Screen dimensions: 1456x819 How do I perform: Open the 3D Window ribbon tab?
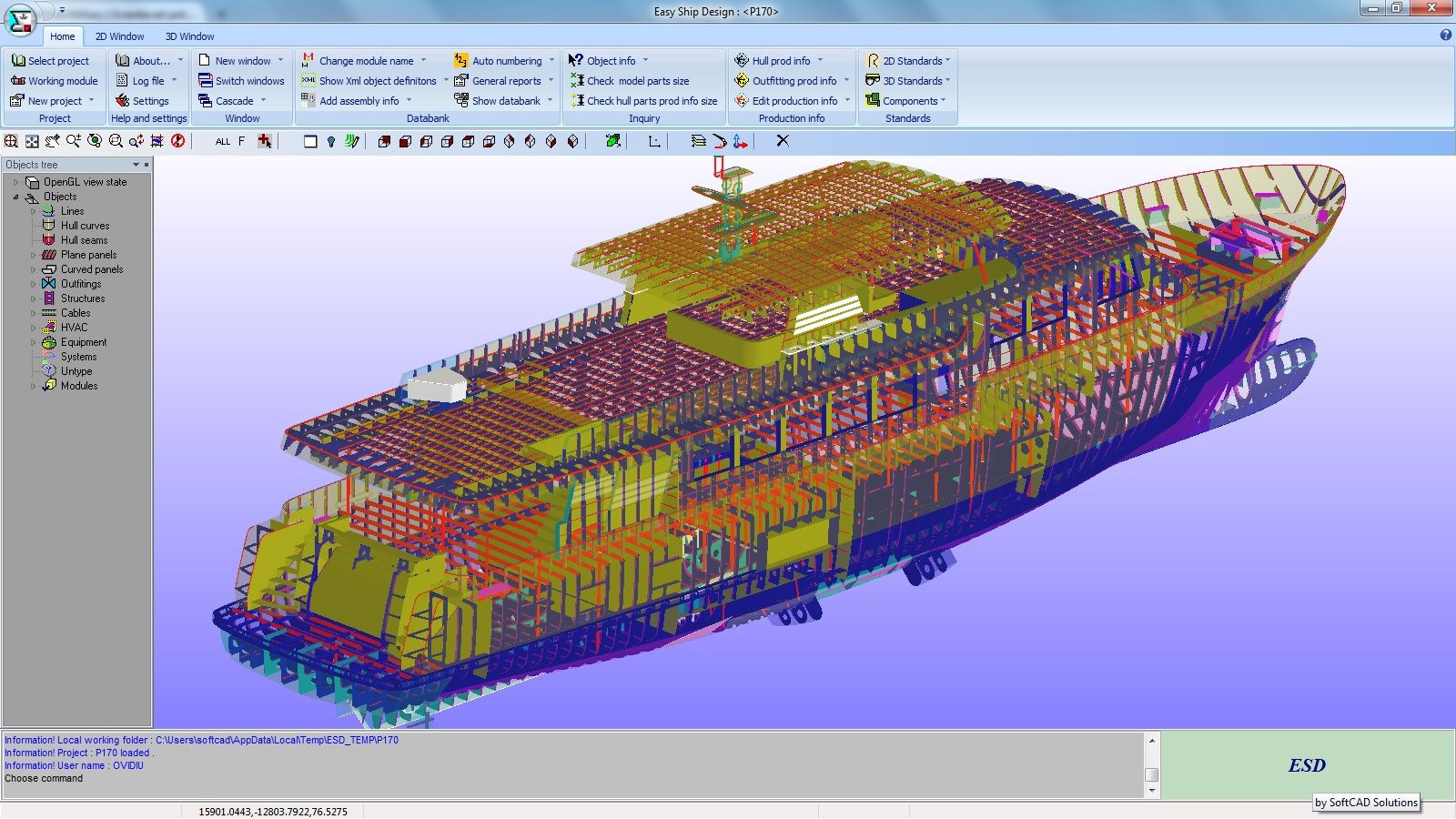[x=189, y=36]
